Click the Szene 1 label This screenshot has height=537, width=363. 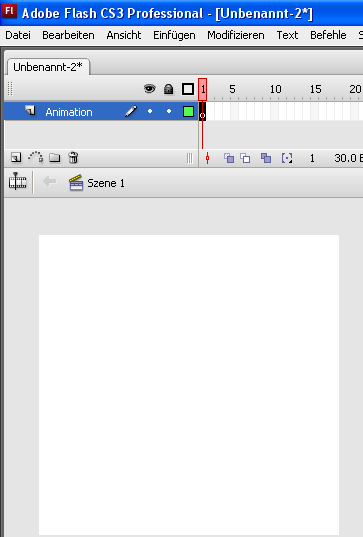tap(106, 183)
